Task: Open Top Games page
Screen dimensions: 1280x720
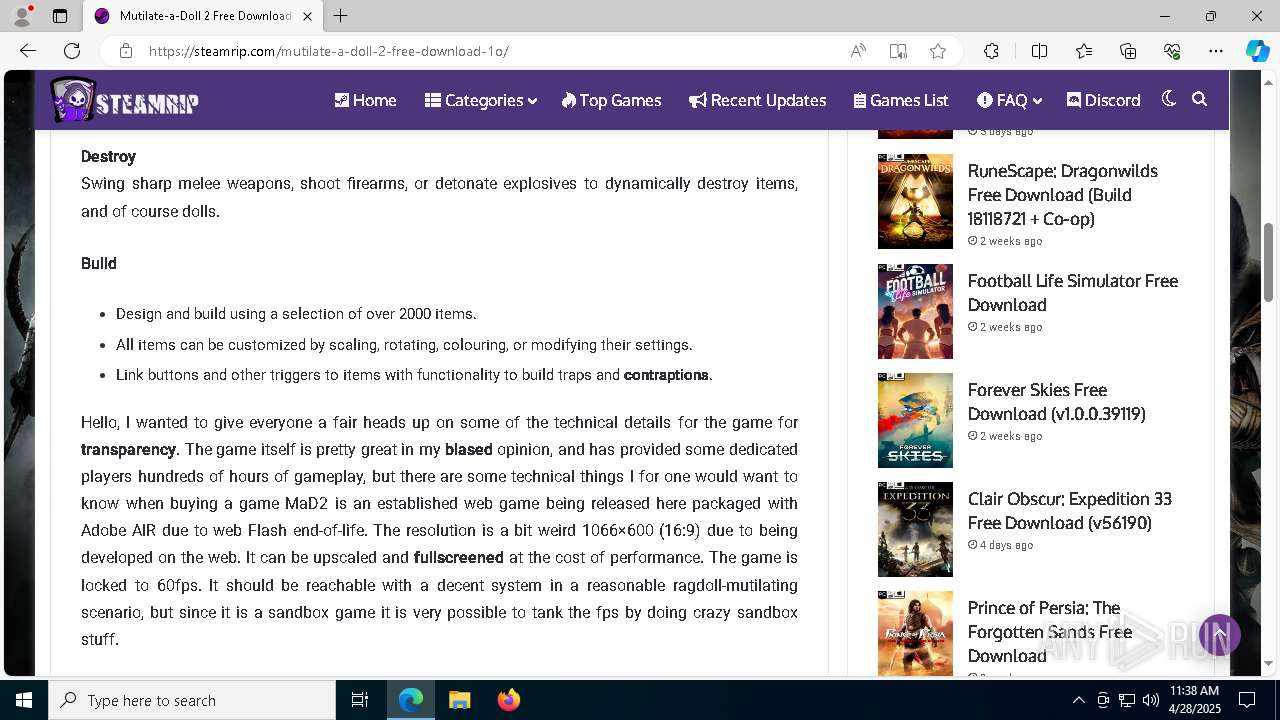Action: [611, 100]
